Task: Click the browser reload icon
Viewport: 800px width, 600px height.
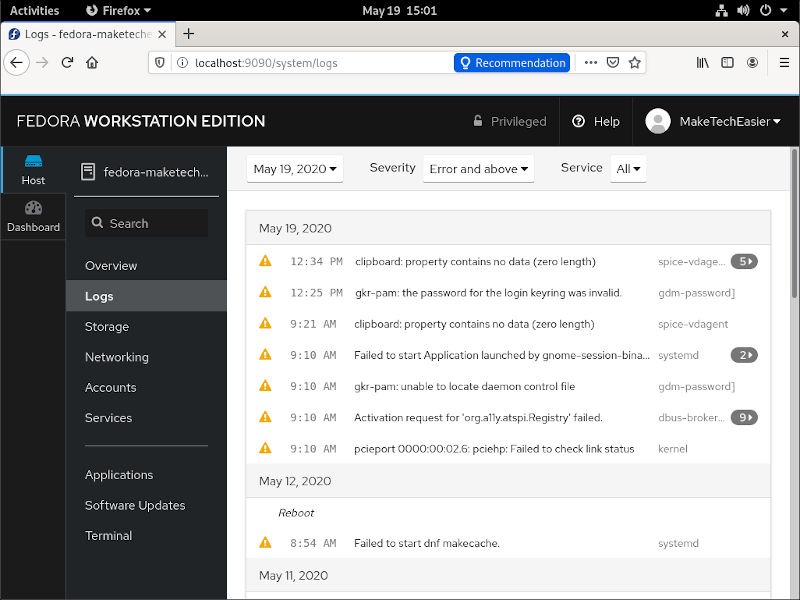Action: point(67,62)
